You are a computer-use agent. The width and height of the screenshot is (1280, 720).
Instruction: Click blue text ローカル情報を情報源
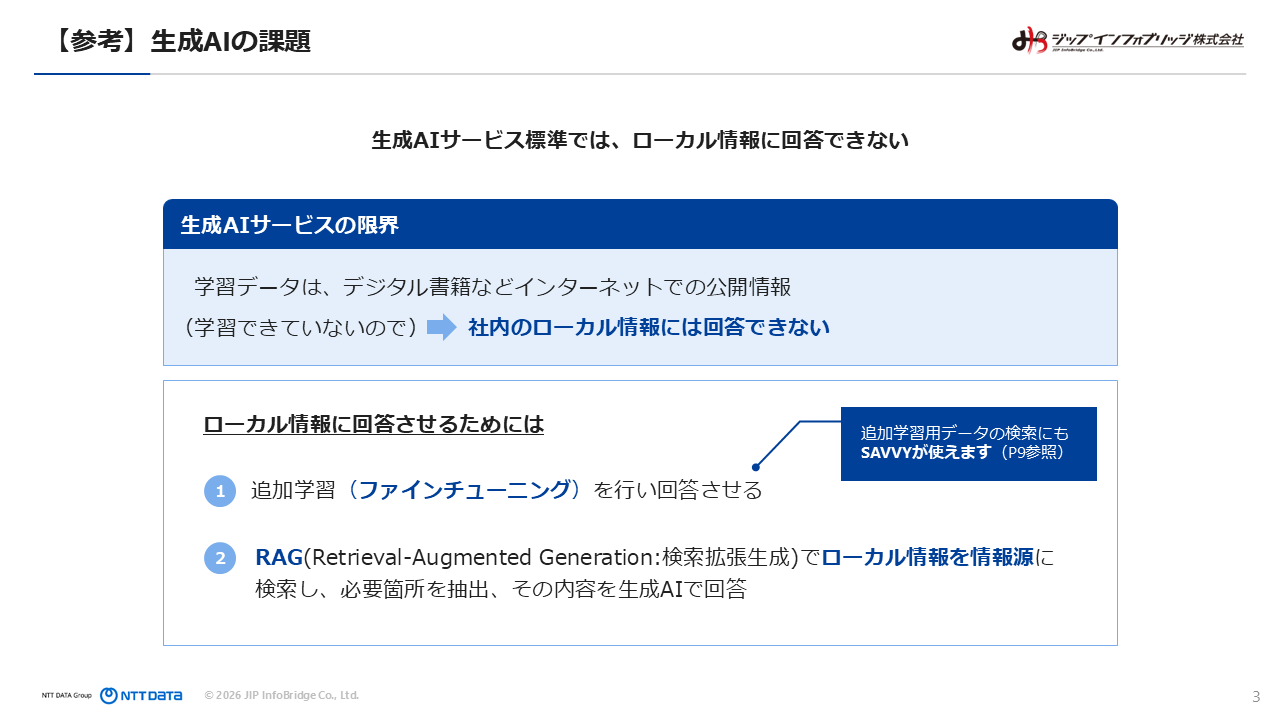coord(928,557)
